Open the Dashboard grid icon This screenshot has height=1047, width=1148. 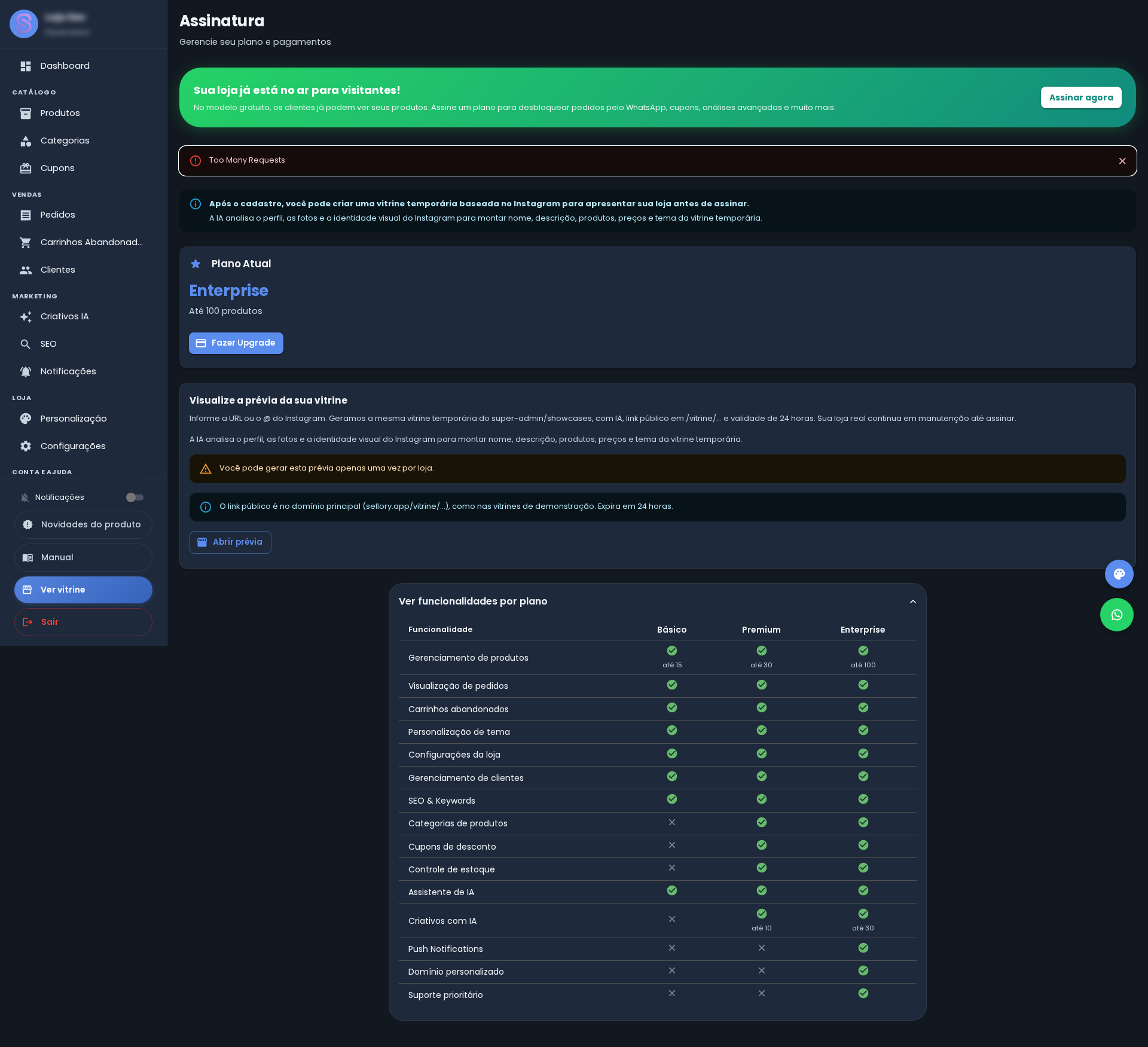tap(26, 66)
